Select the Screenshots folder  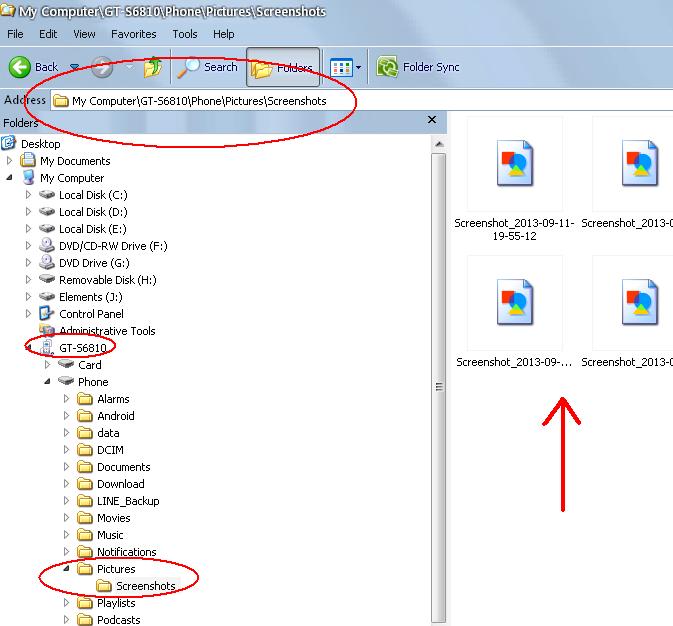[x=146, y=586]
